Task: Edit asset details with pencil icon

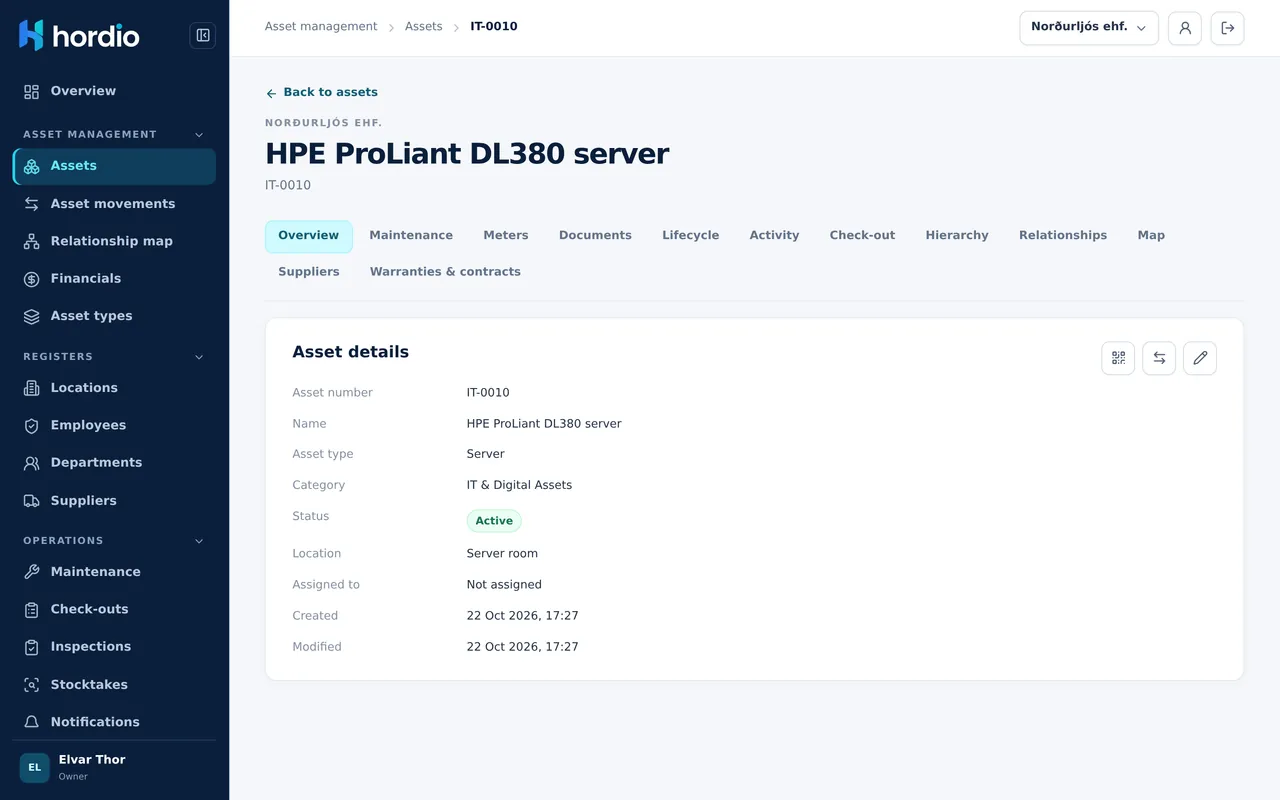Action: [x=1200, y=358]
